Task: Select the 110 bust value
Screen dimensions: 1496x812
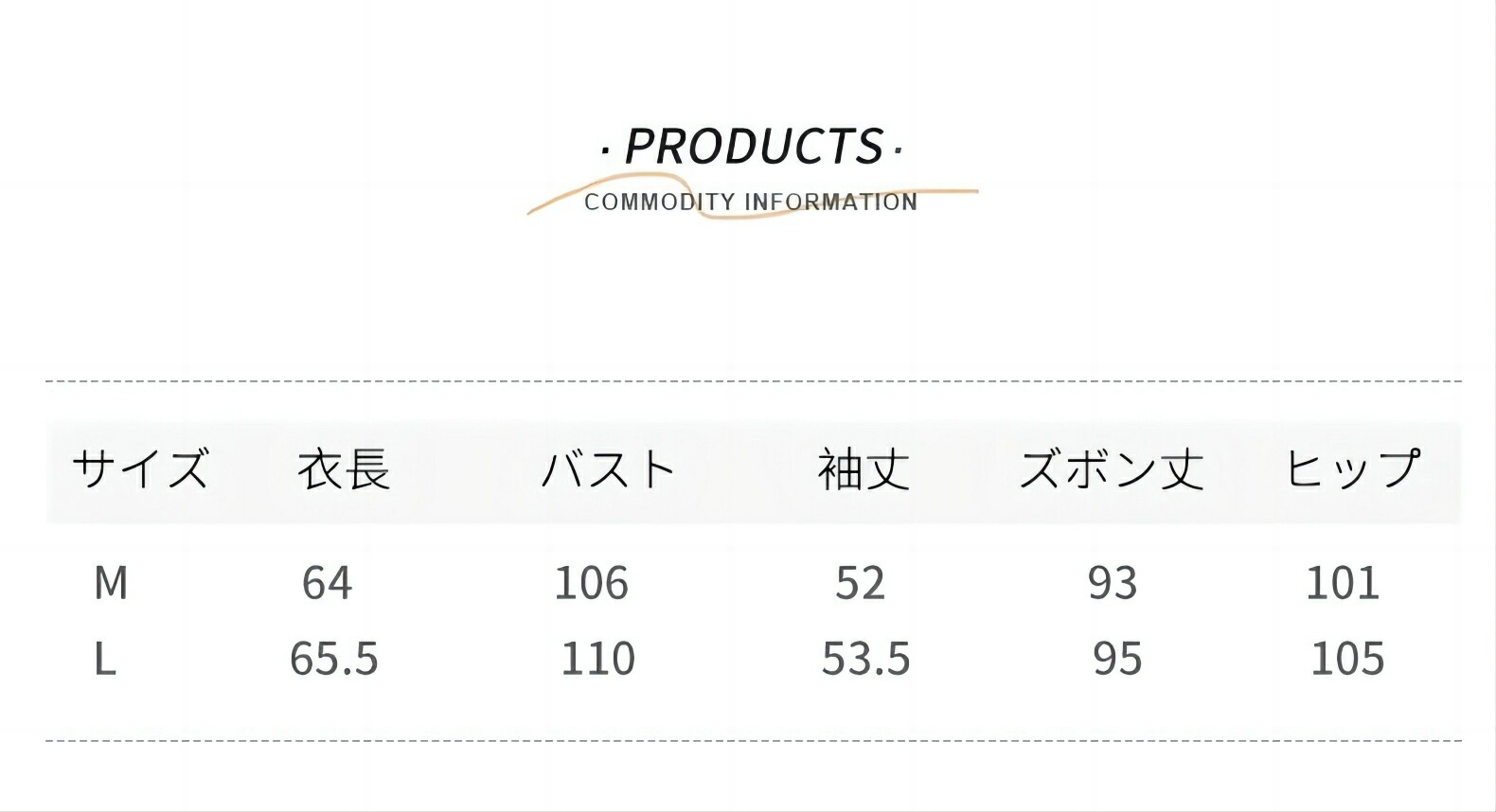Action: coord(597,659)
